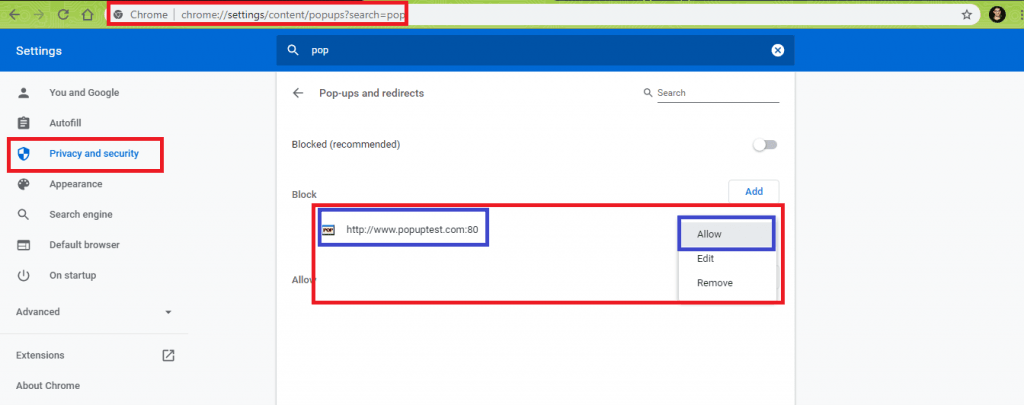Viewport: 1024px width, 405px height.
Task: Select the popuptest.com:80 site entry
Action: 413,230
